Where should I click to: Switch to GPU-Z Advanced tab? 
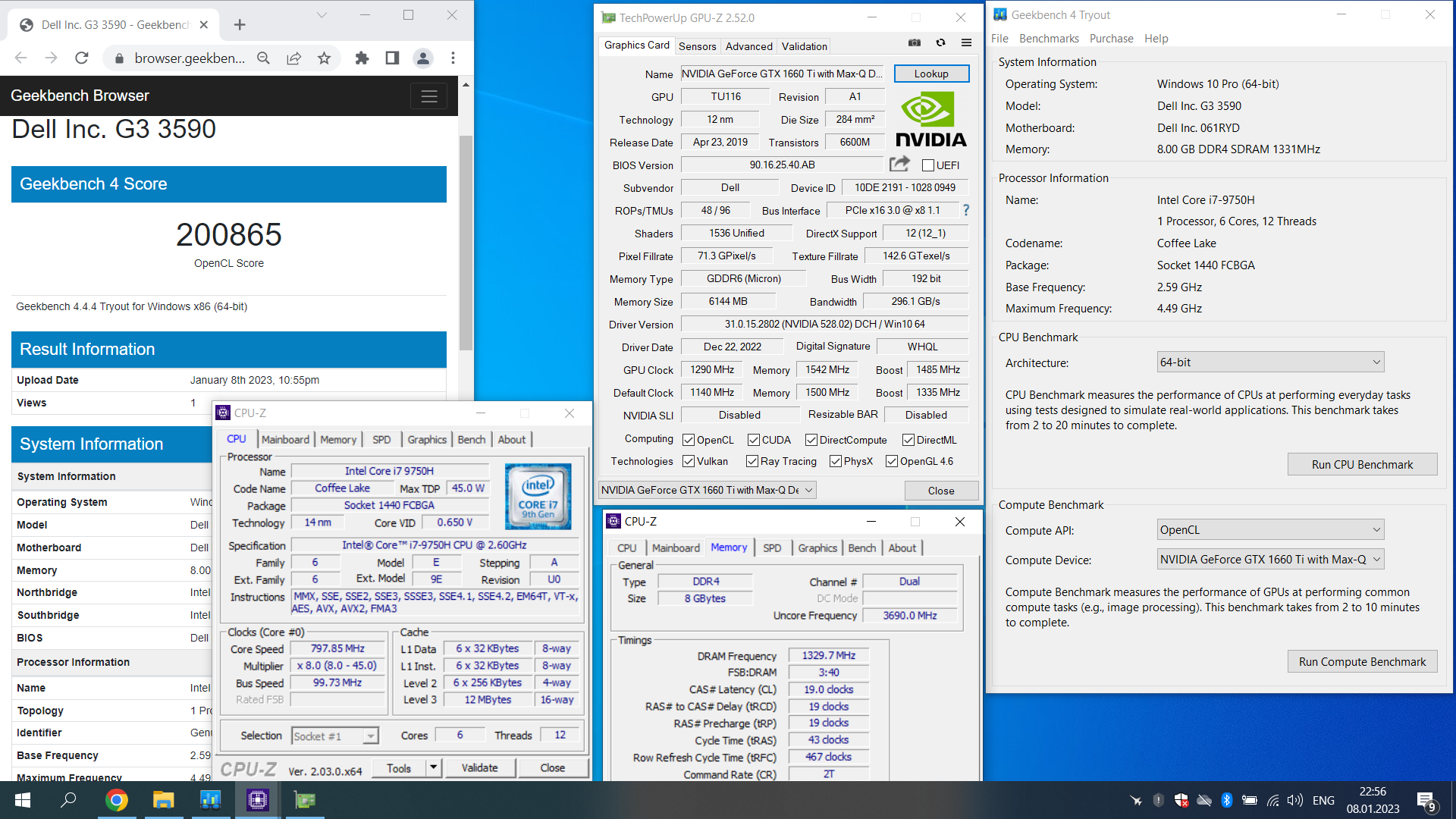click(x=748, y=46)
